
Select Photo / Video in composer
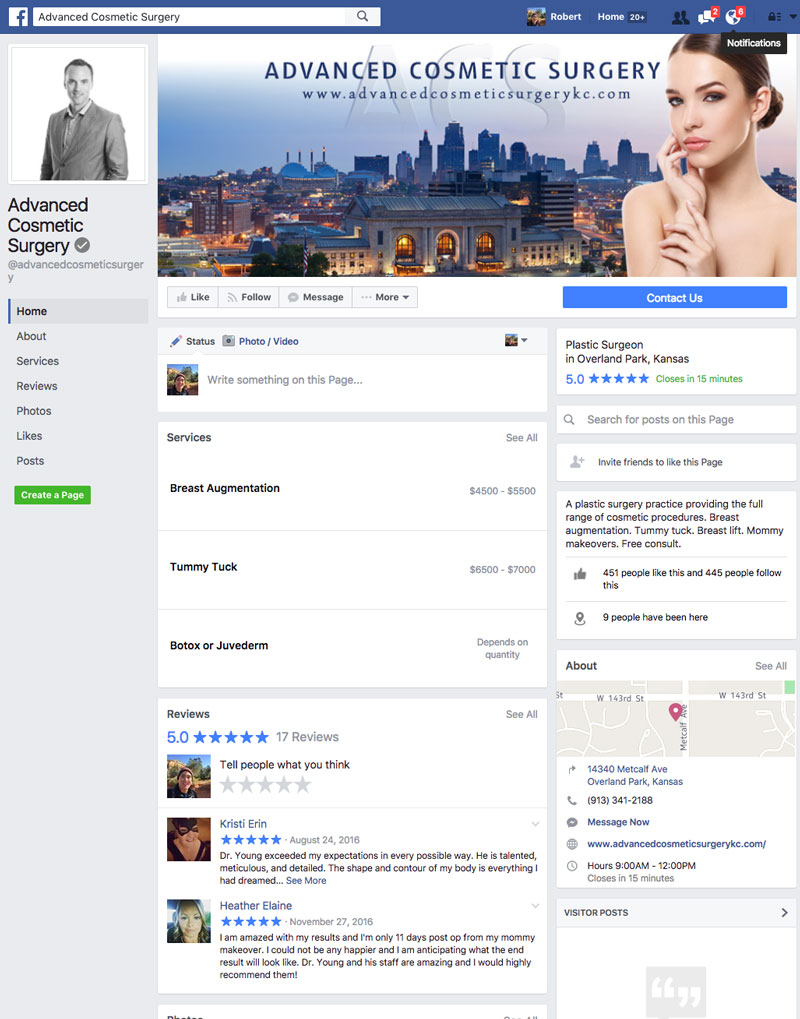(x=261, y=341)
